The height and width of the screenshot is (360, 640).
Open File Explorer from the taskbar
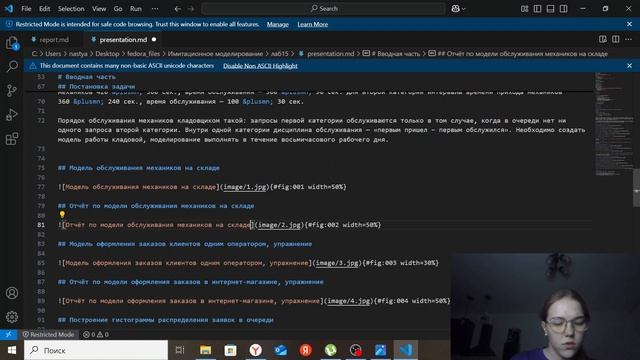pos(205,350)
